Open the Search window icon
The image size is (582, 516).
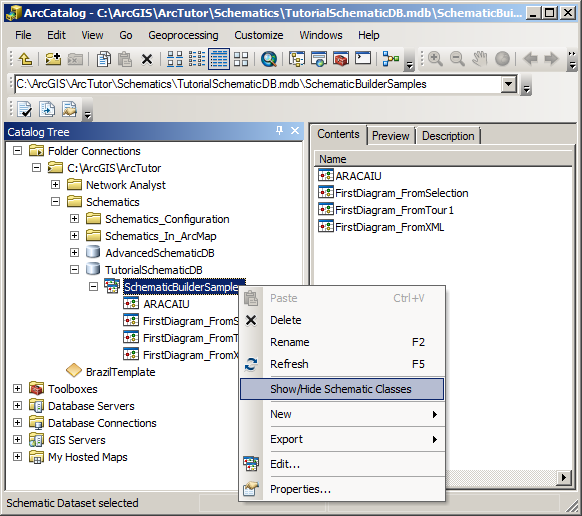coord(269,59)
